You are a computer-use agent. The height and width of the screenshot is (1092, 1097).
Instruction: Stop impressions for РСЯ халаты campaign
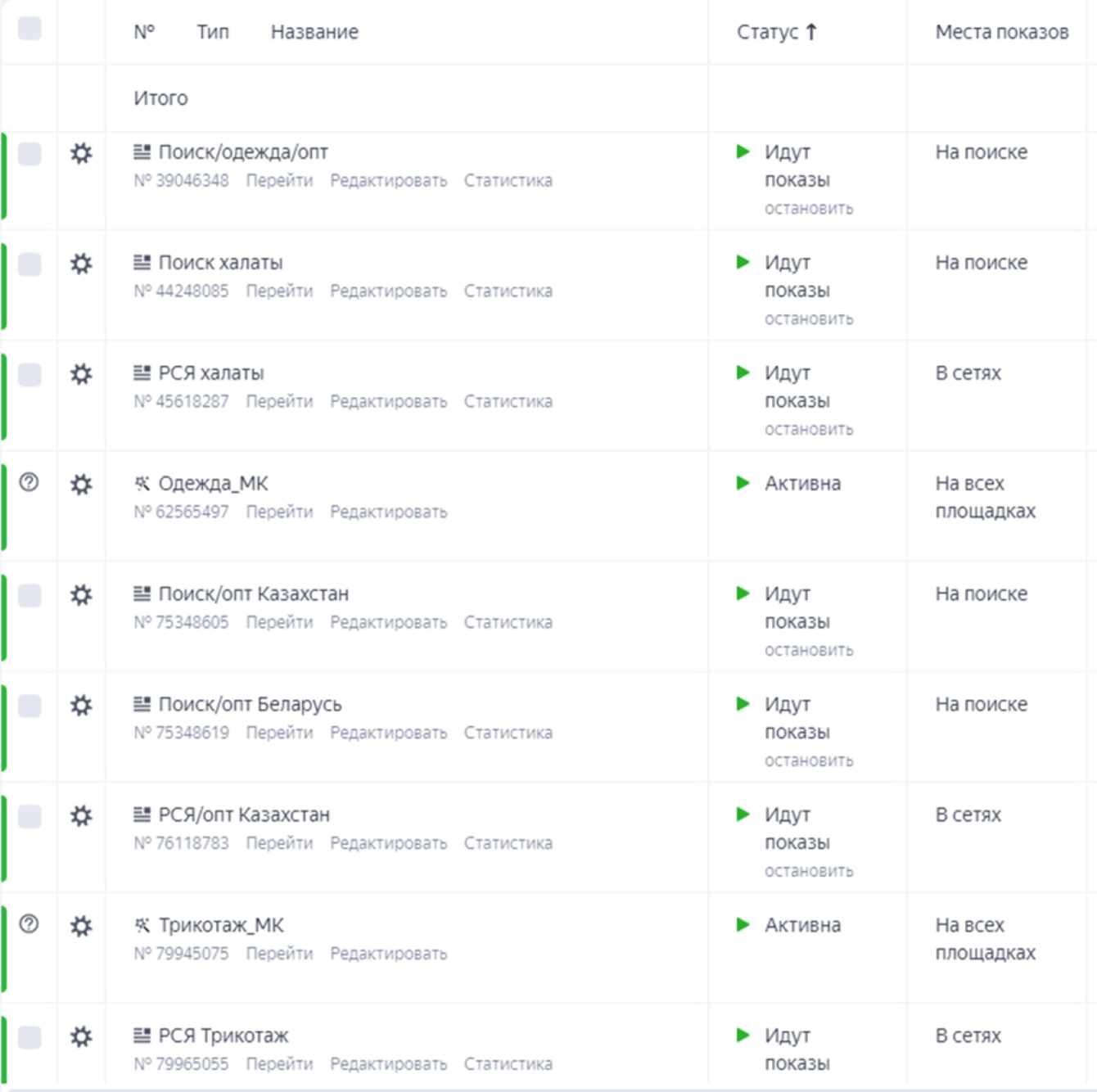(808, 430)
